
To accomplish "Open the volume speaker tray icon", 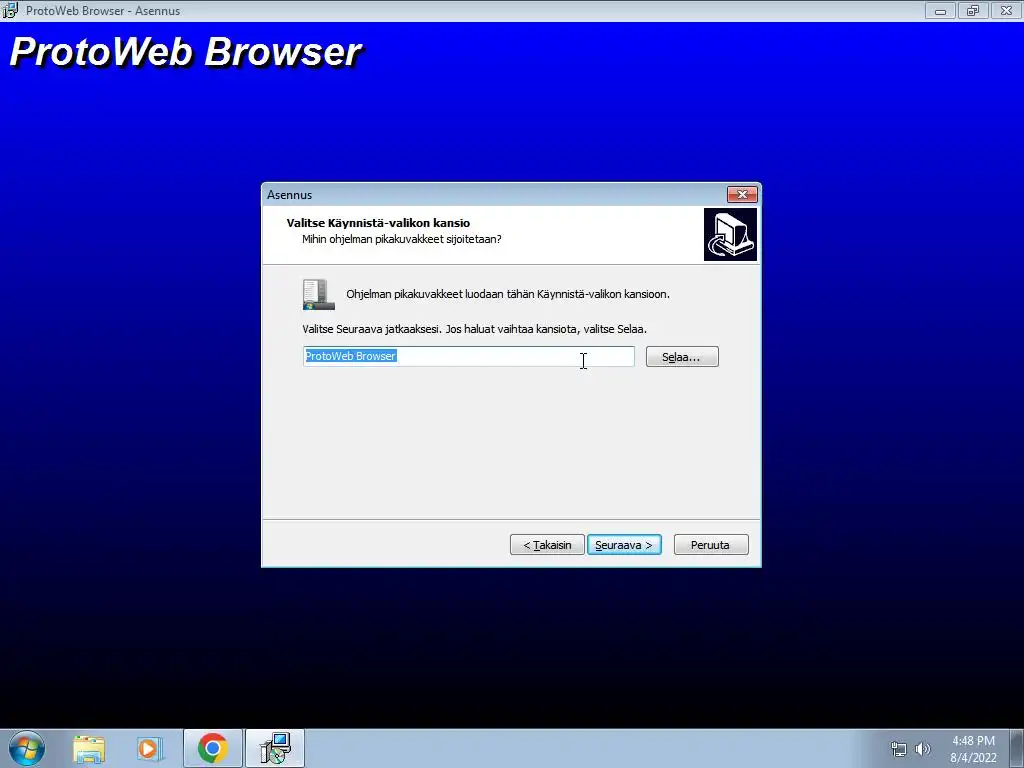I will 922,749.
